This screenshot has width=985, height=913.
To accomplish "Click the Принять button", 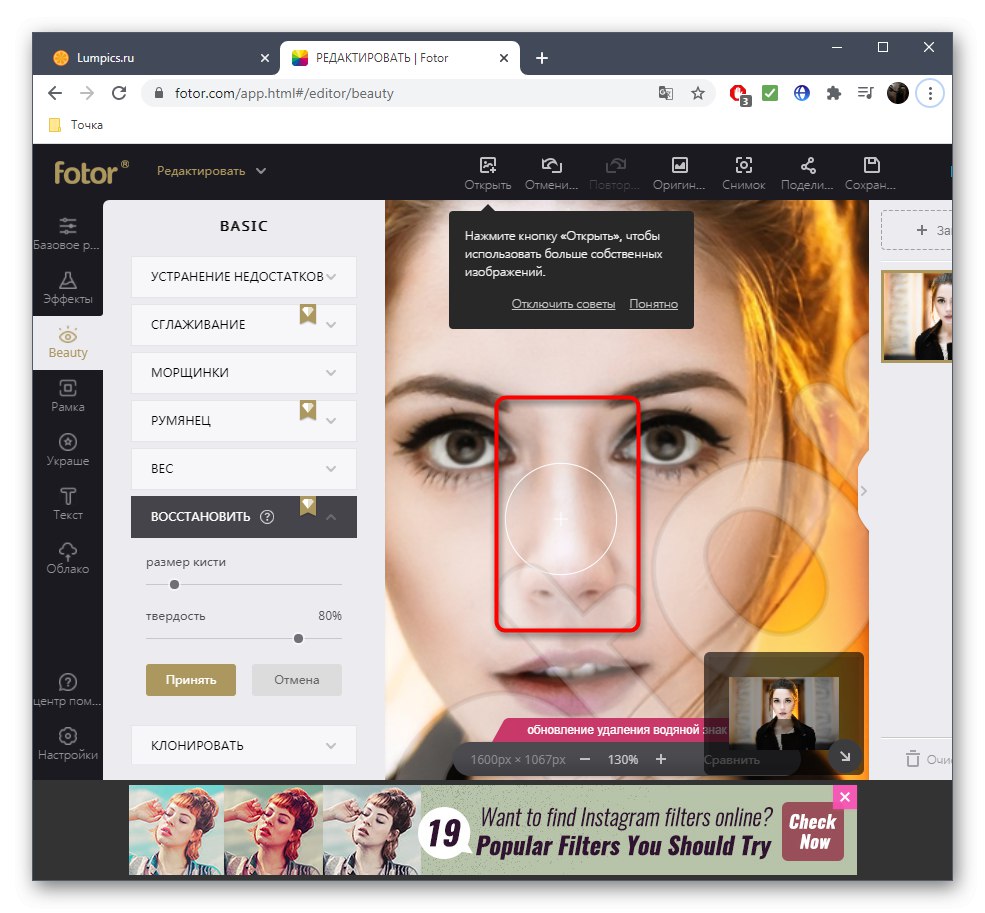I will pyautogui.click(x=191, y=680).
